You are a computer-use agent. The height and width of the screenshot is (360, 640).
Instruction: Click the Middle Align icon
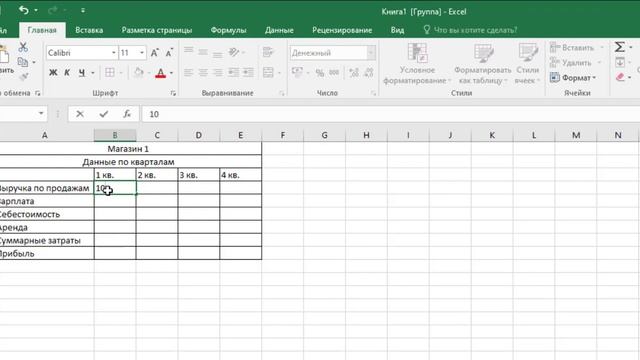203,52
